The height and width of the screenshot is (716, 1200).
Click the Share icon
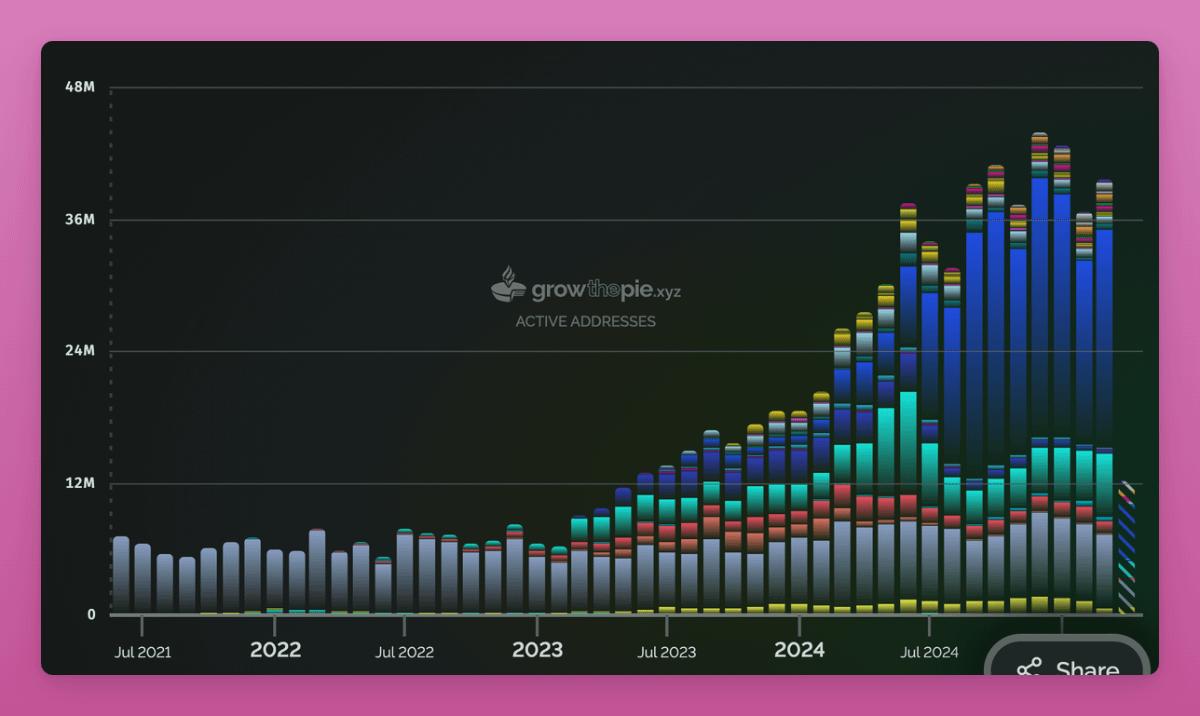(x=1029, y=668)
